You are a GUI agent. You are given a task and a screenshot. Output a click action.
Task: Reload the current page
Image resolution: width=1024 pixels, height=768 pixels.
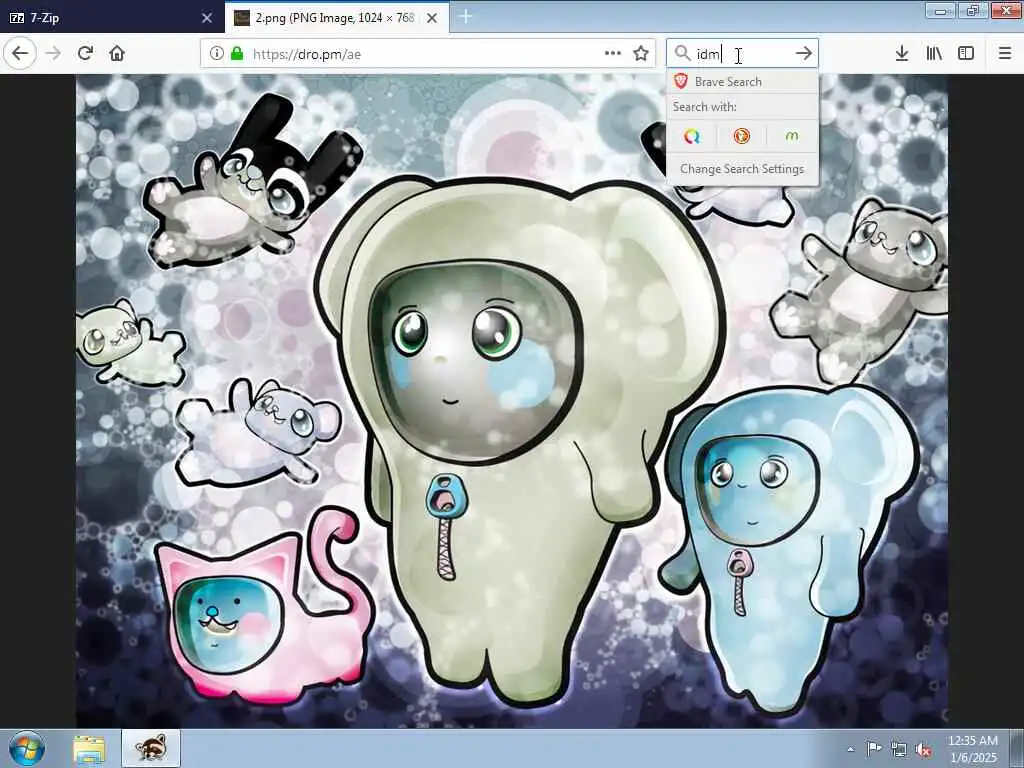pyautogui.click(x=85, y=54)
